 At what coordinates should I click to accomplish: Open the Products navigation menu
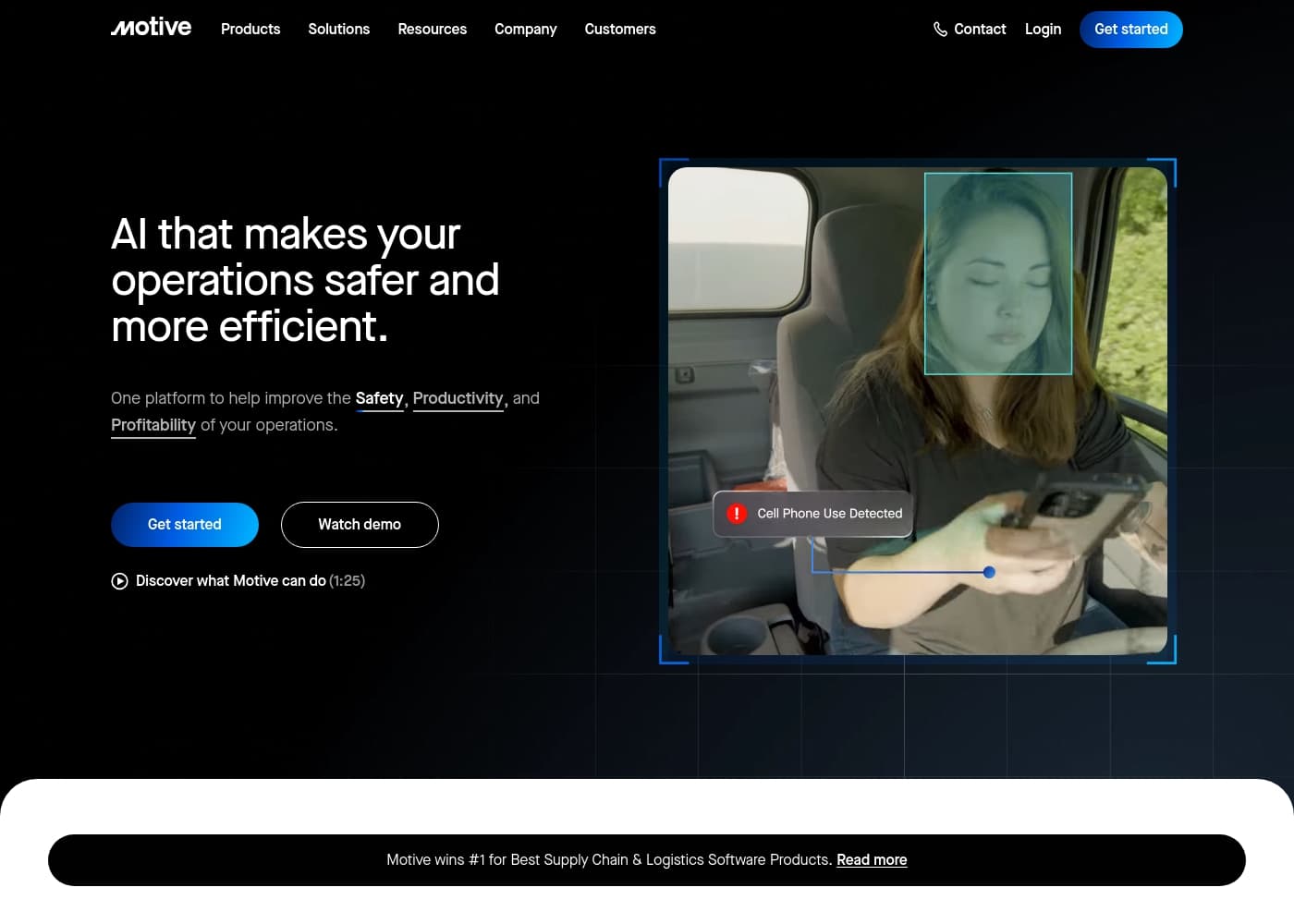click(250, 30)
